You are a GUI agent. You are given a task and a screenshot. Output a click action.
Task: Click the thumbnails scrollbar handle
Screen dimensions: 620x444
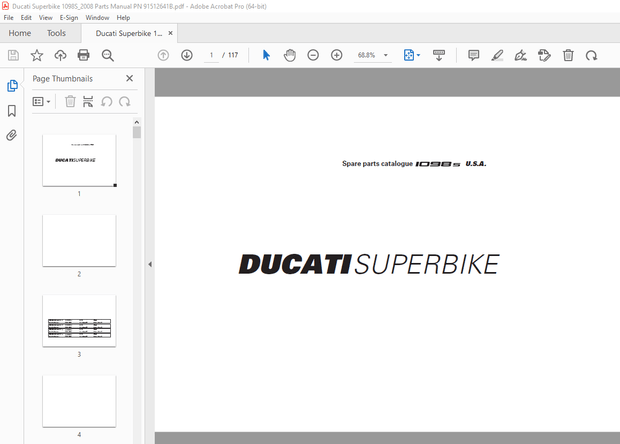pos(137,132)
